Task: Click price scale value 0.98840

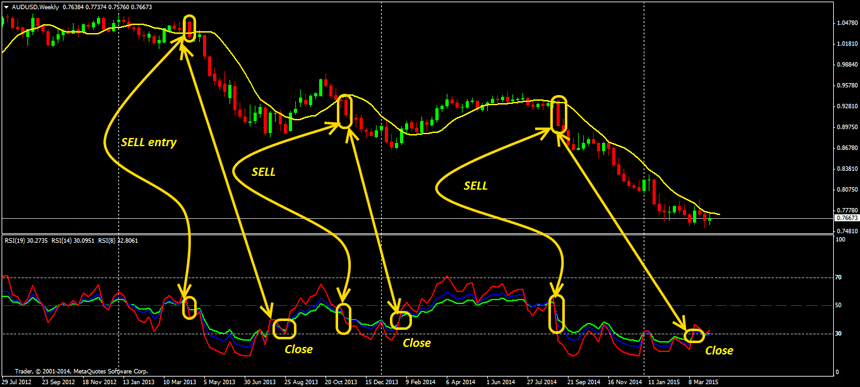Action: click(x=847, y=65)
